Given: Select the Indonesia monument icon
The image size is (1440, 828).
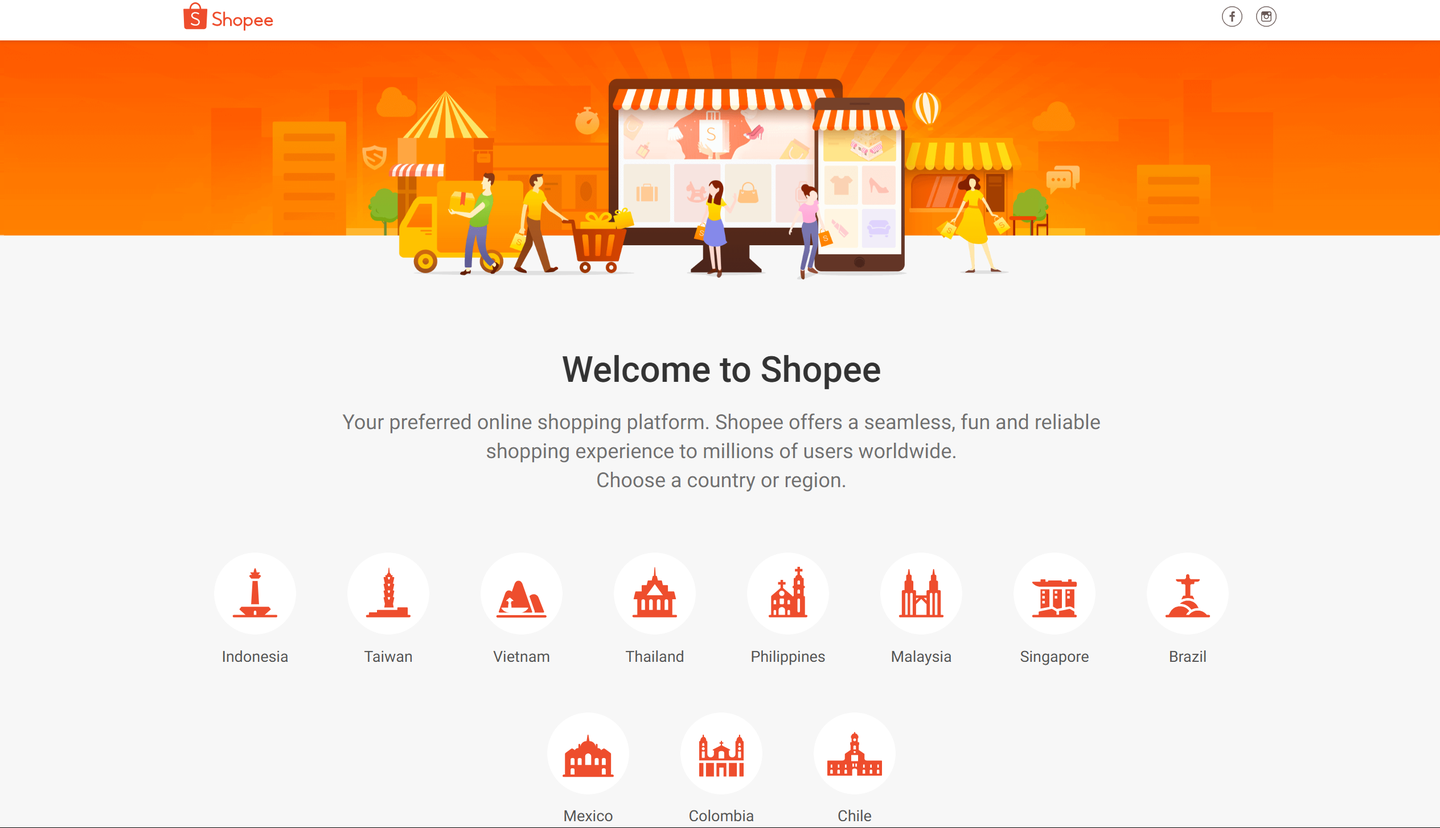Looking at the screenshot, I should pyautogui.click(x=255, y=594).
